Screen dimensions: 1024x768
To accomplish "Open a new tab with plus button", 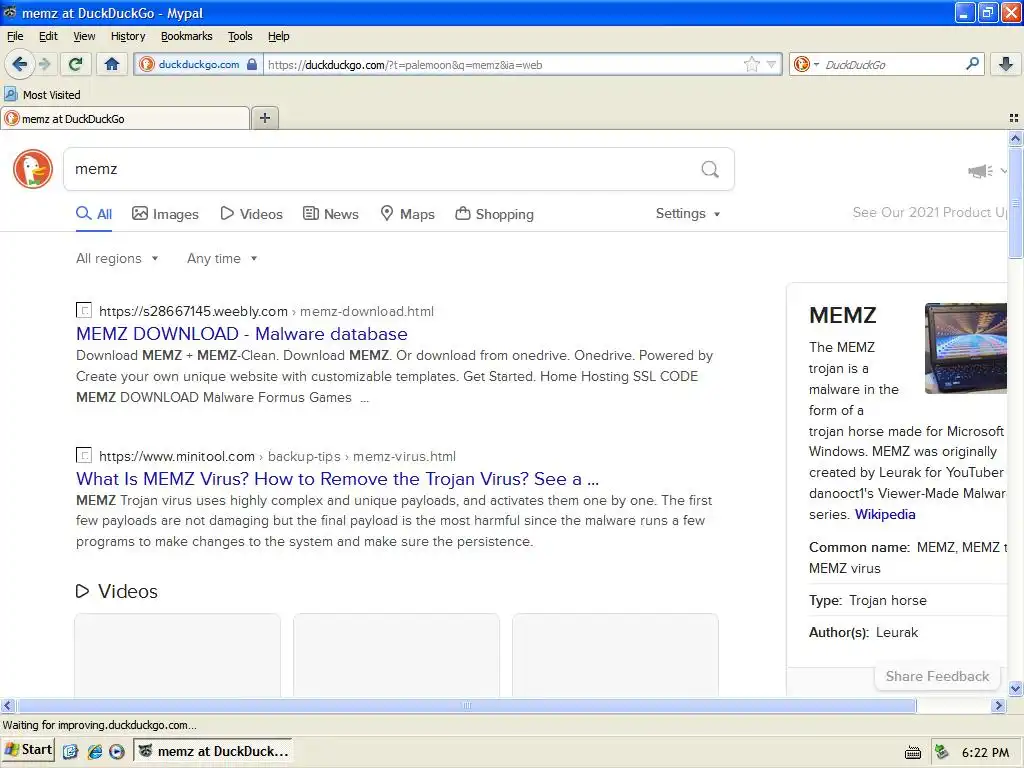I will coord(264,118).
